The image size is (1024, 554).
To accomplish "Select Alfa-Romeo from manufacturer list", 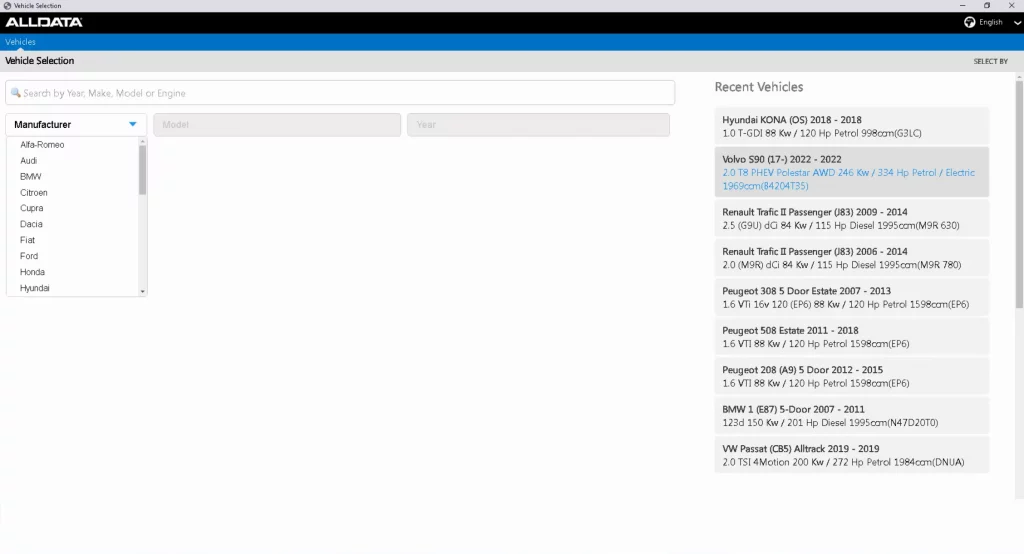I will [x=42, y=145].
